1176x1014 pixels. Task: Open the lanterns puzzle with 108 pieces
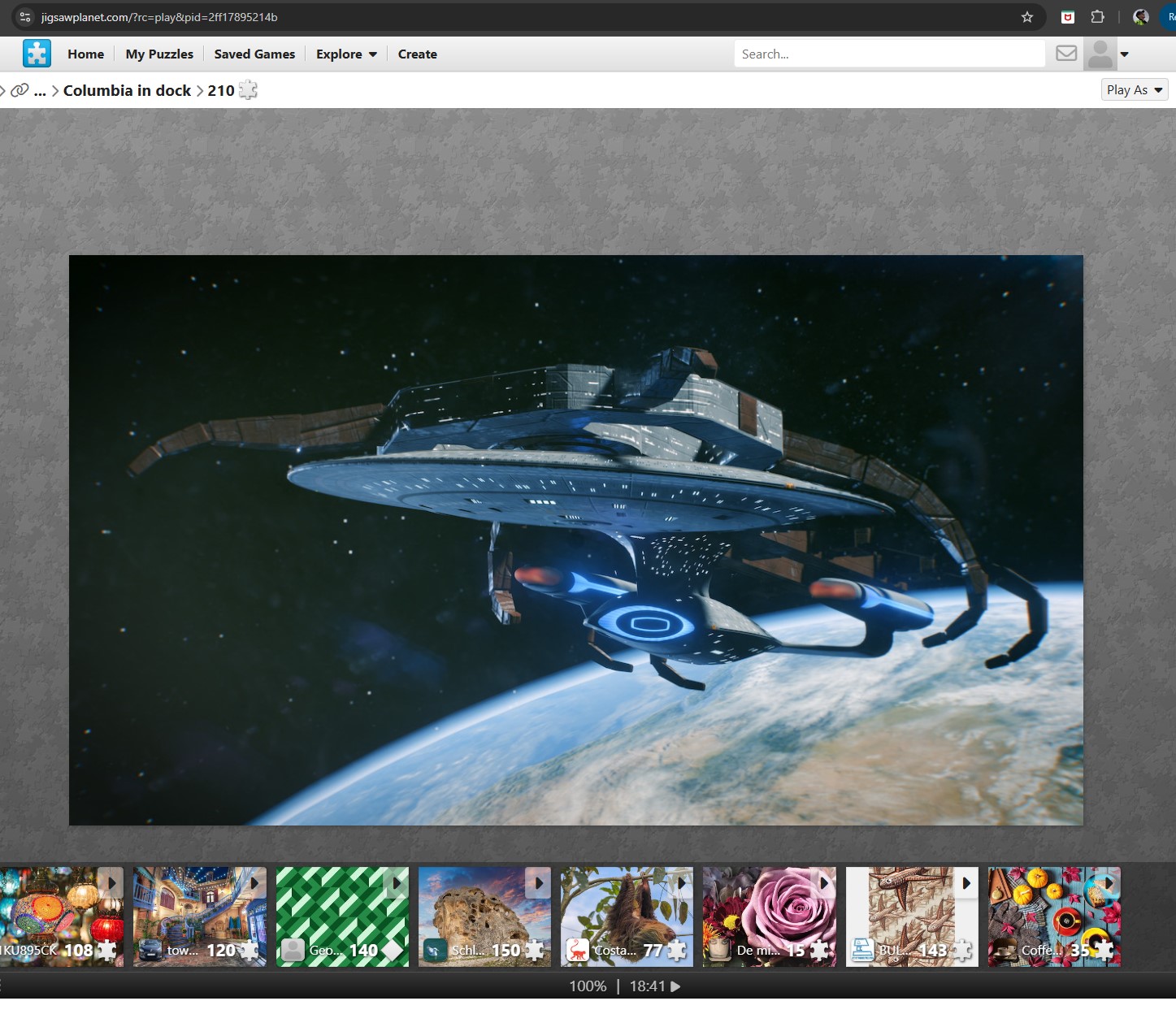[62, 916]
